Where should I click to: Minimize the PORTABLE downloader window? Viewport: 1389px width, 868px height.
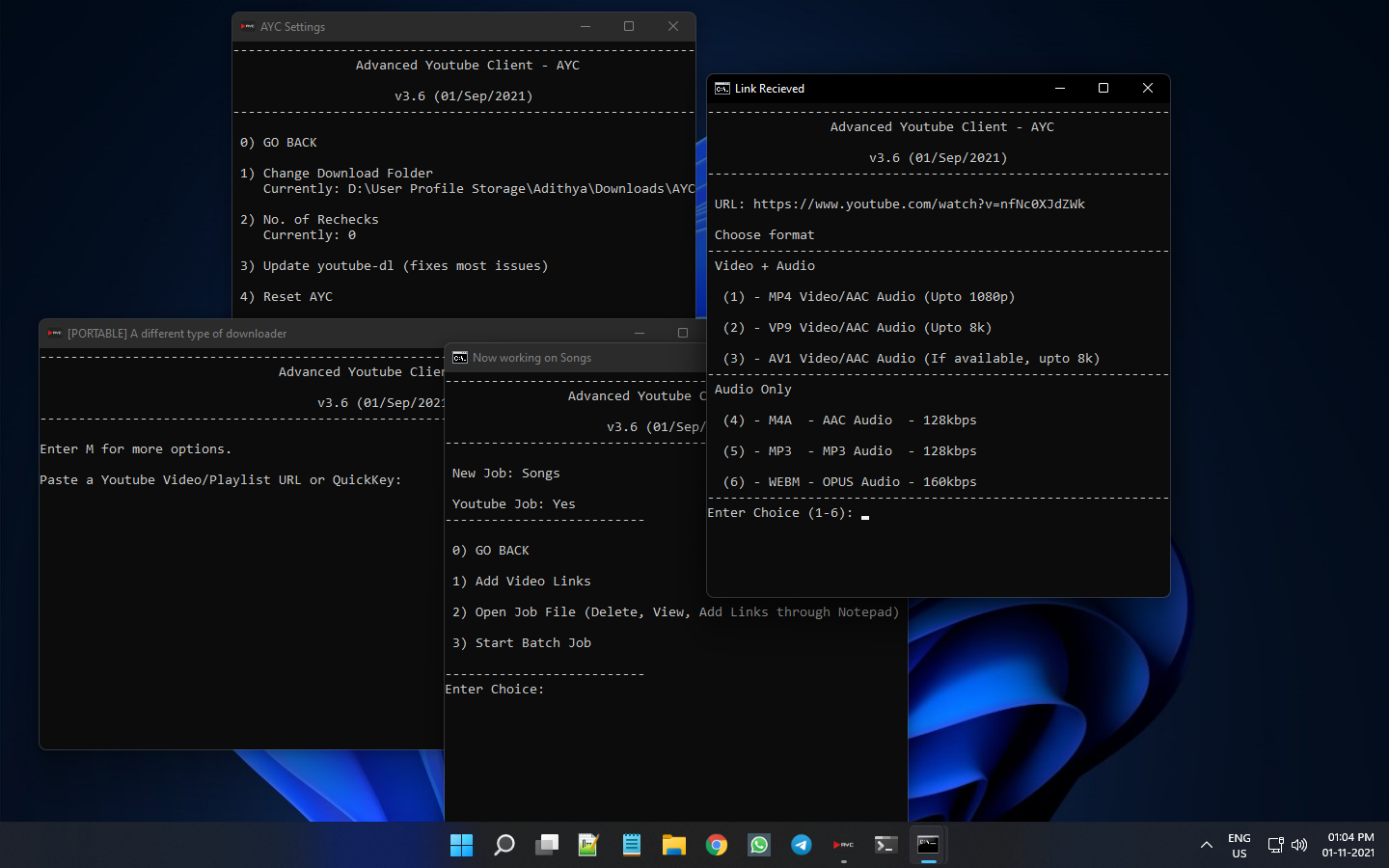(640, 333)
